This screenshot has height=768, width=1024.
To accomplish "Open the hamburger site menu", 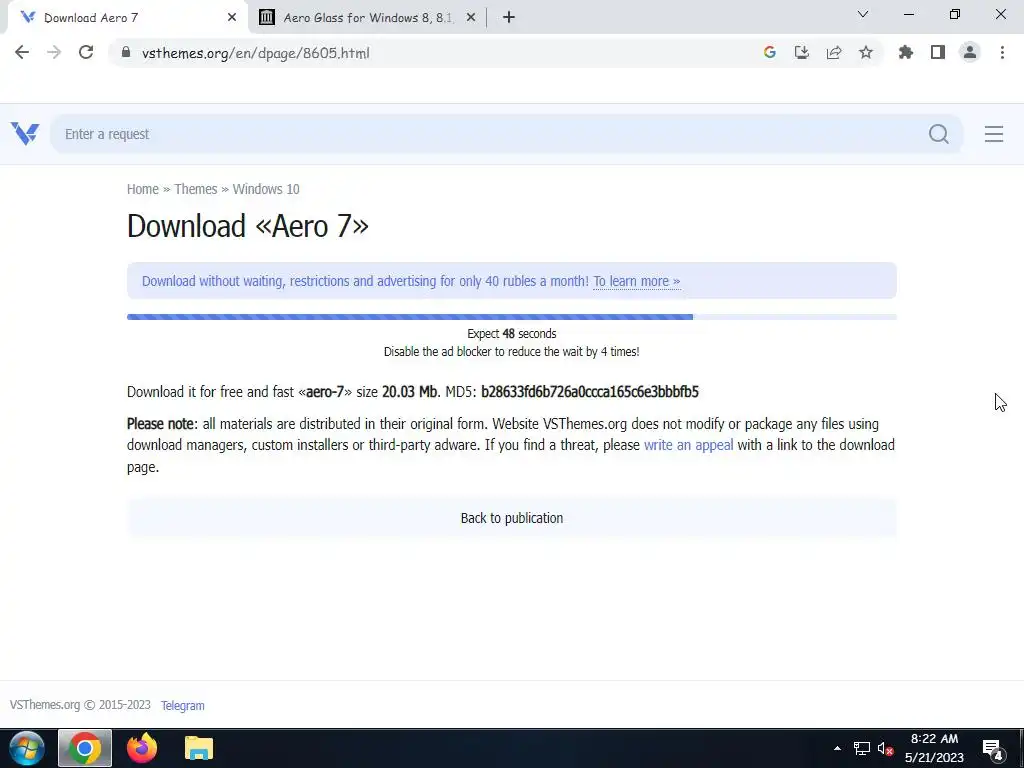I will click(994, 134).
